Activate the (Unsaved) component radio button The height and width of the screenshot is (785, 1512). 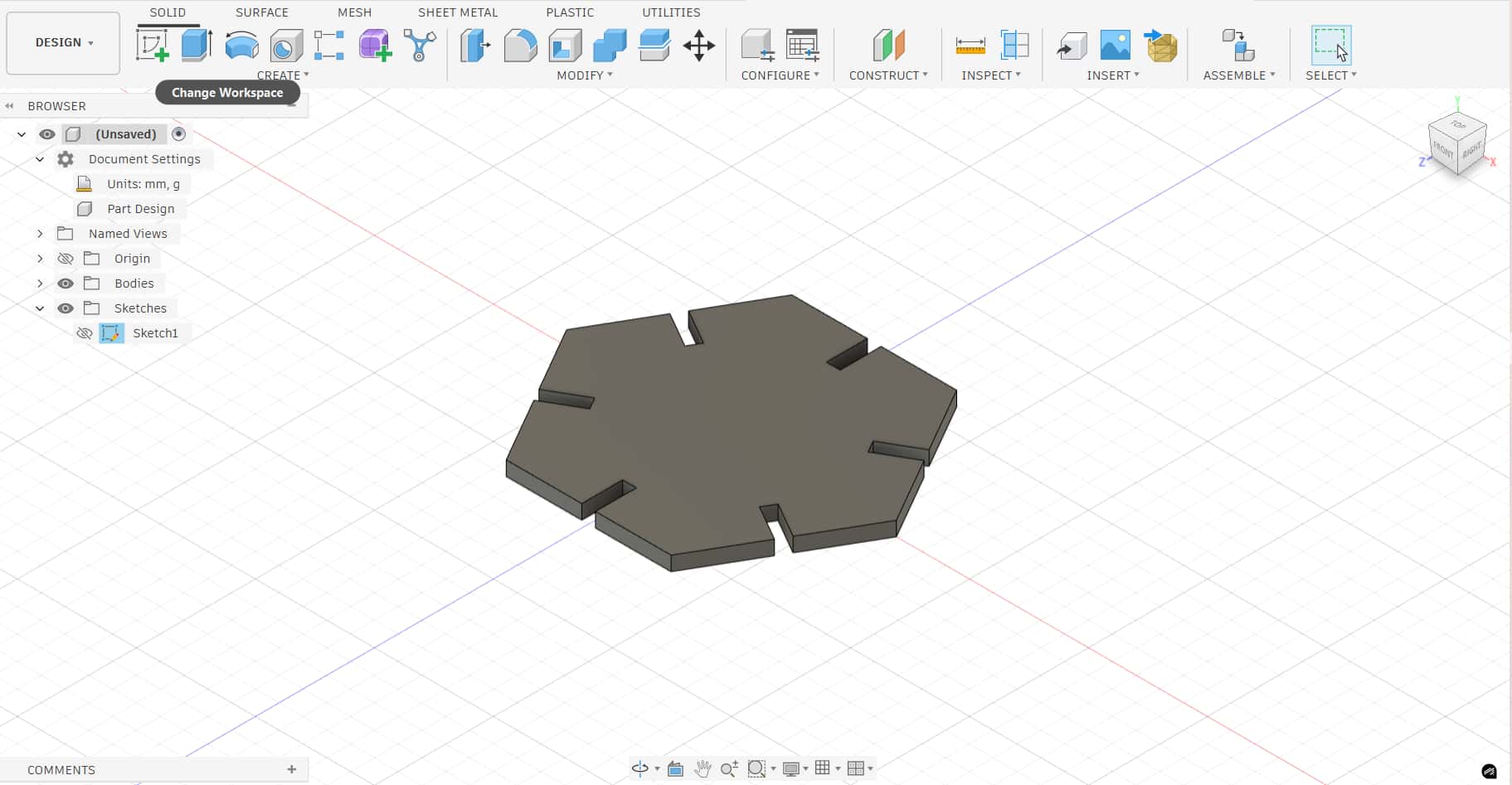[178, 133]
